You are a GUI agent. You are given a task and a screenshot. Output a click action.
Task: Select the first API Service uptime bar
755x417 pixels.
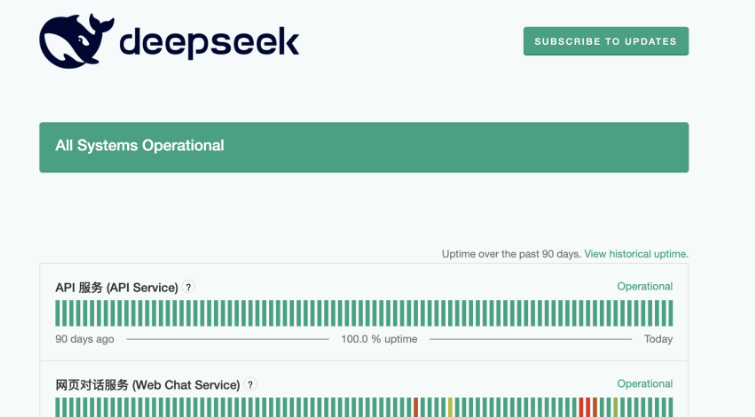58,313
